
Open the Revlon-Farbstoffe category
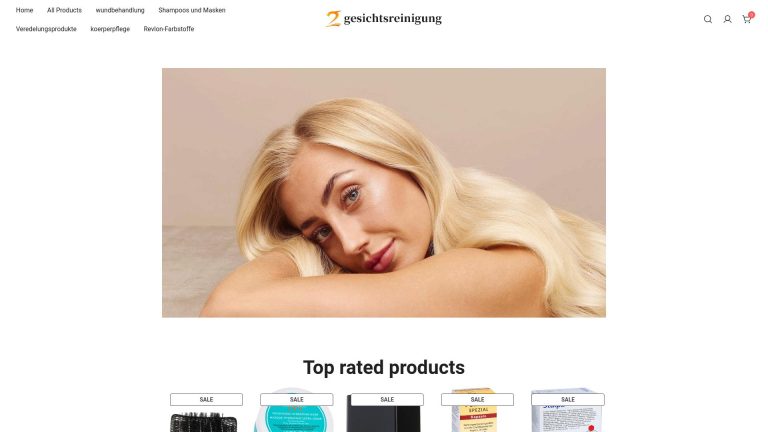click(x=169, y=29)
